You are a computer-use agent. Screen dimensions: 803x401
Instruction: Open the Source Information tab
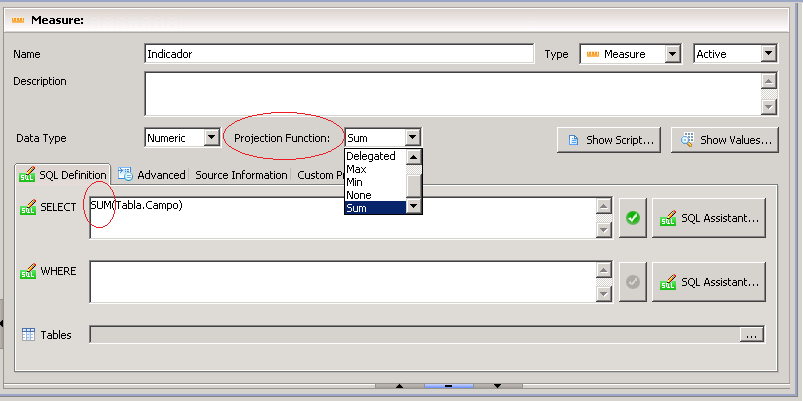(x=241, y=175)
